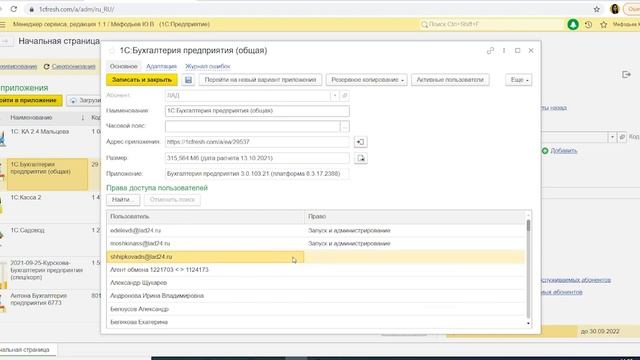Expand the dropdown in the right background panel
This screenshot has height=360, width=640.
click(612, 137)
